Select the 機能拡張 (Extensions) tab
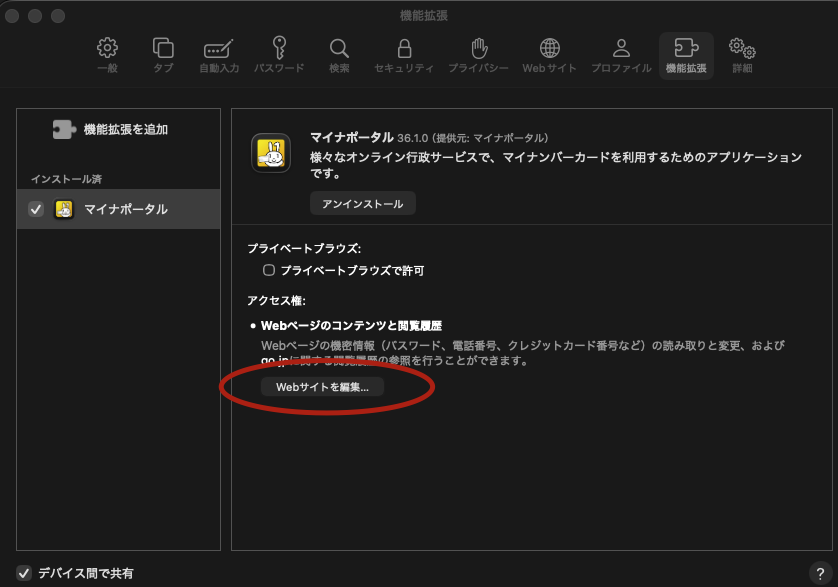The height and width of the screenshot is (587, 838). 686,56
